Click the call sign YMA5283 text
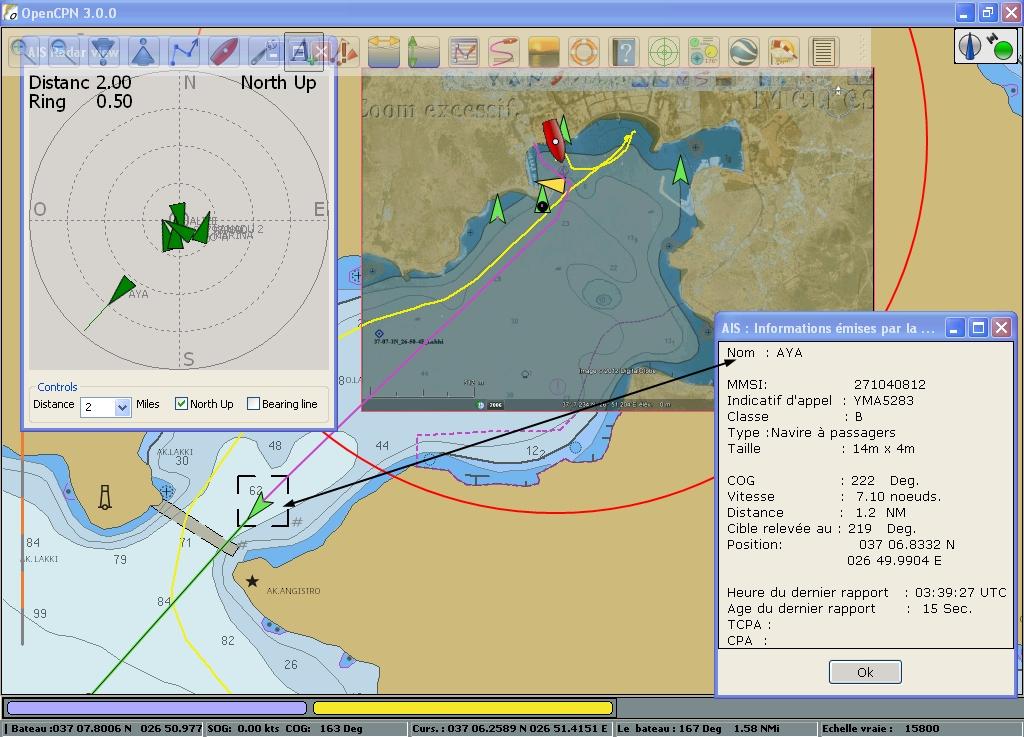The height and width of the screenshot is (737, 1024). (883, 400)
